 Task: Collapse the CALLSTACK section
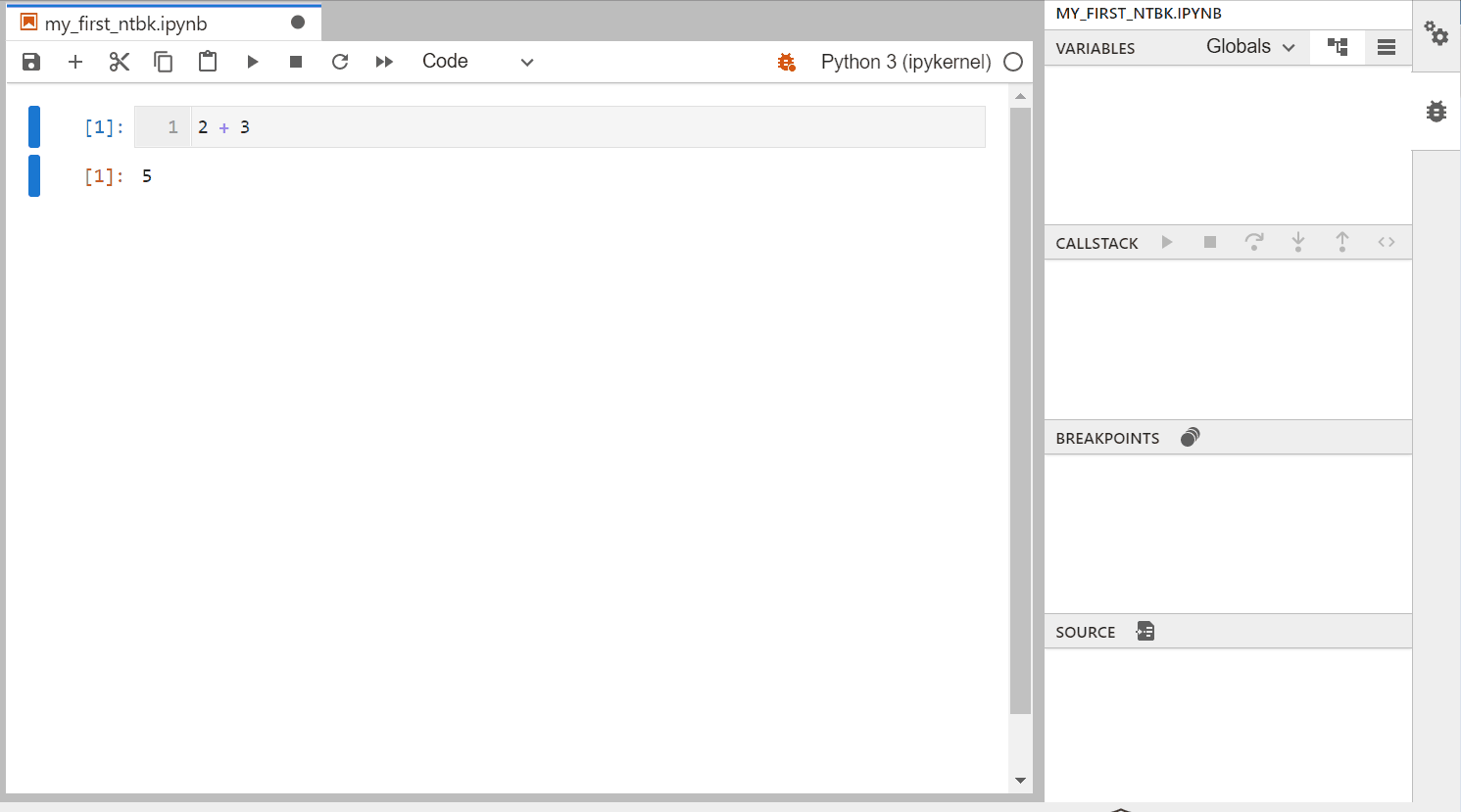pyautogui.click(x=1096, y=242)
